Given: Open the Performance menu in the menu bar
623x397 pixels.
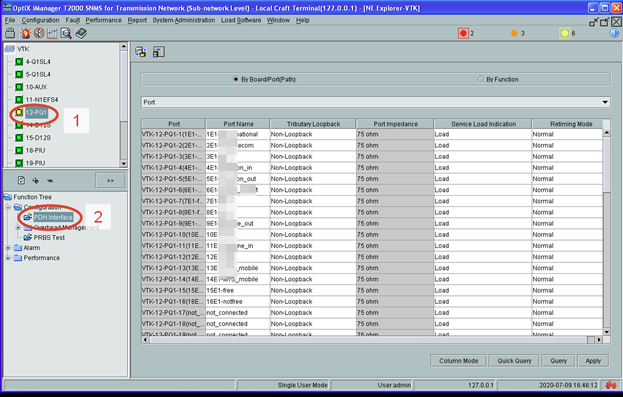Looking at the screenshot, I should coord(103,20).
